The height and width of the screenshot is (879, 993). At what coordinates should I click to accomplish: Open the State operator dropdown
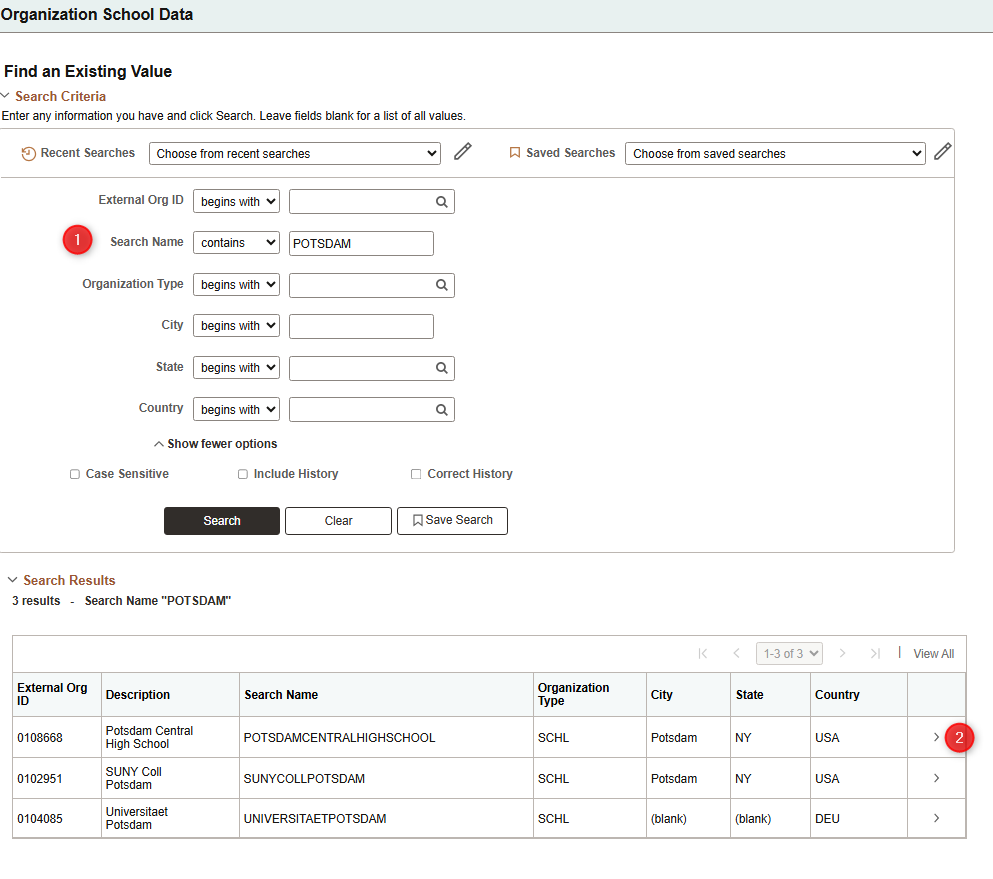pyautogui.click(x=236, y=368)
